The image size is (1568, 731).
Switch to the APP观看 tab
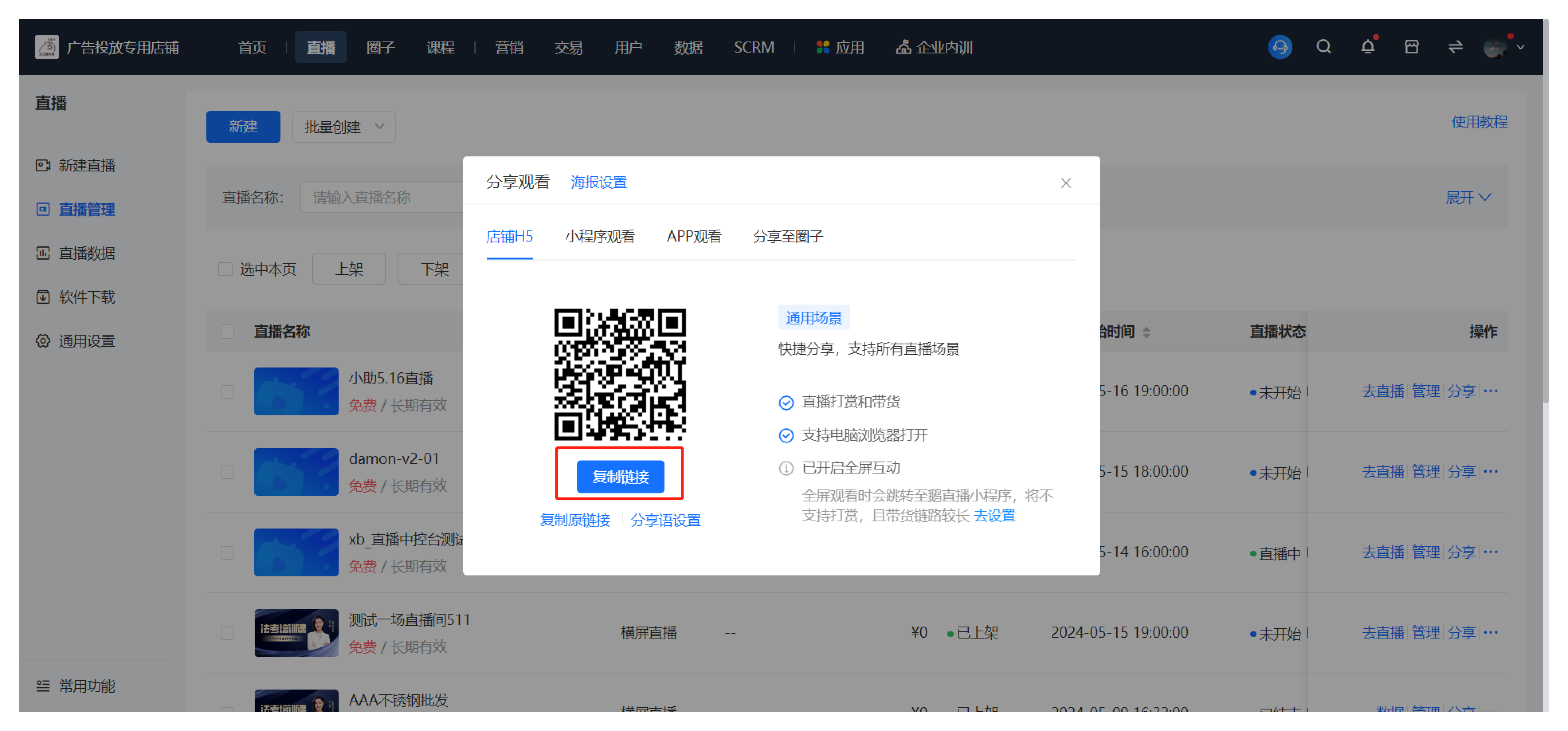point(694,236)
